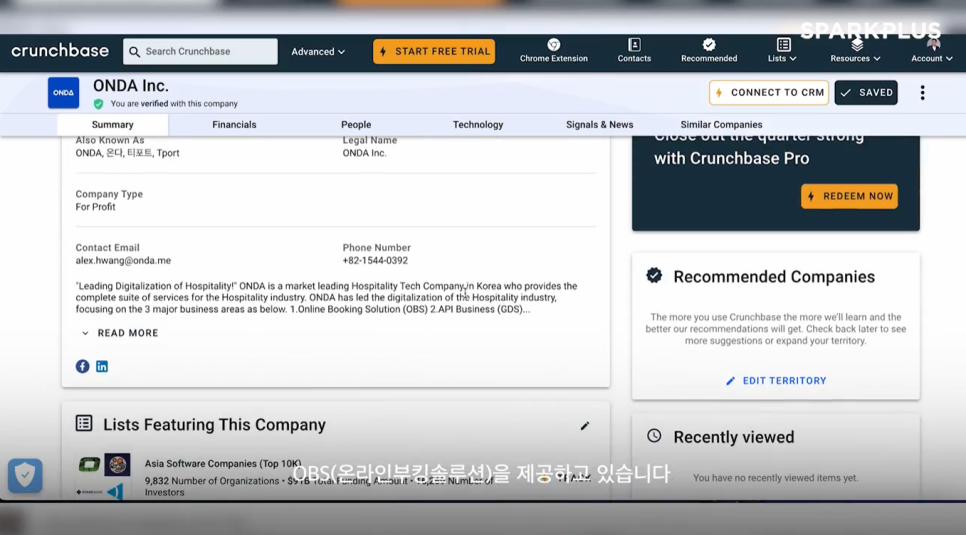
Task: Switch to the Summary tab
Action: point(113,125)
